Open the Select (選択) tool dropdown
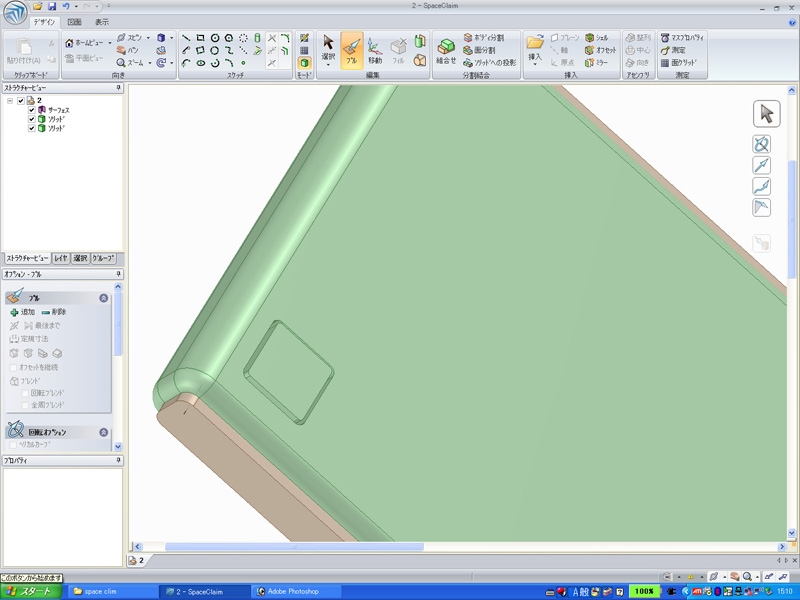This screenshot has width=800, height=600. click(328, 66)
